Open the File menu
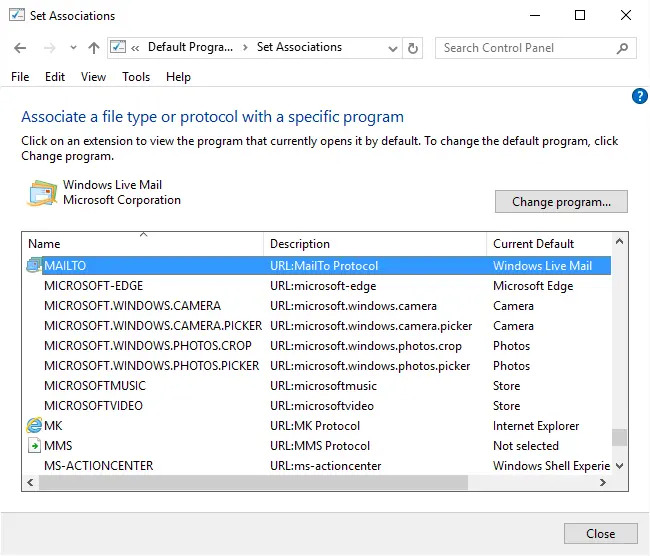This screenshot has width=650, height=556. pyautogui.click(x=20, y=77)
